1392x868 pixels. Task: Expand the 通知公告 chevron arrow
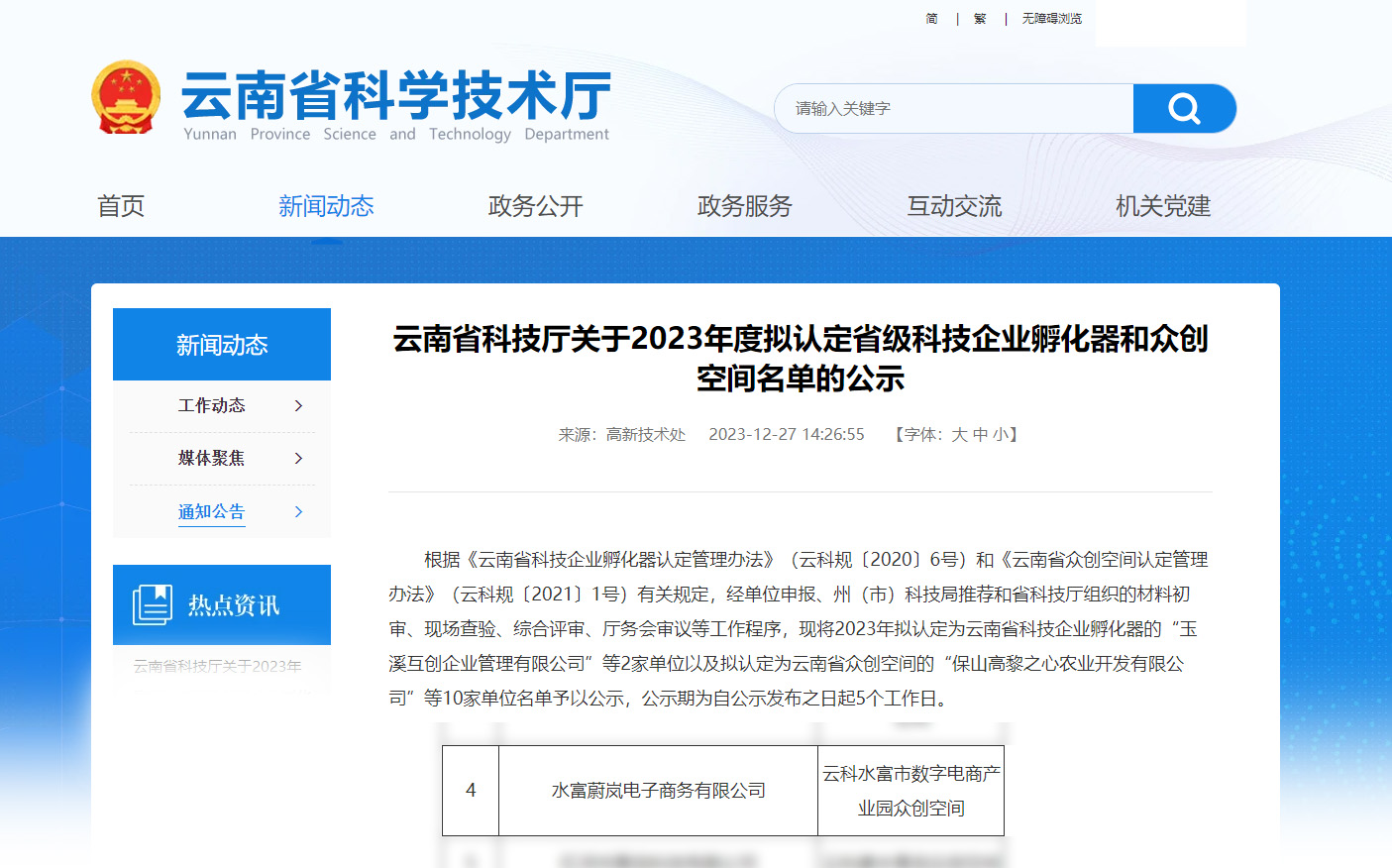298,511
